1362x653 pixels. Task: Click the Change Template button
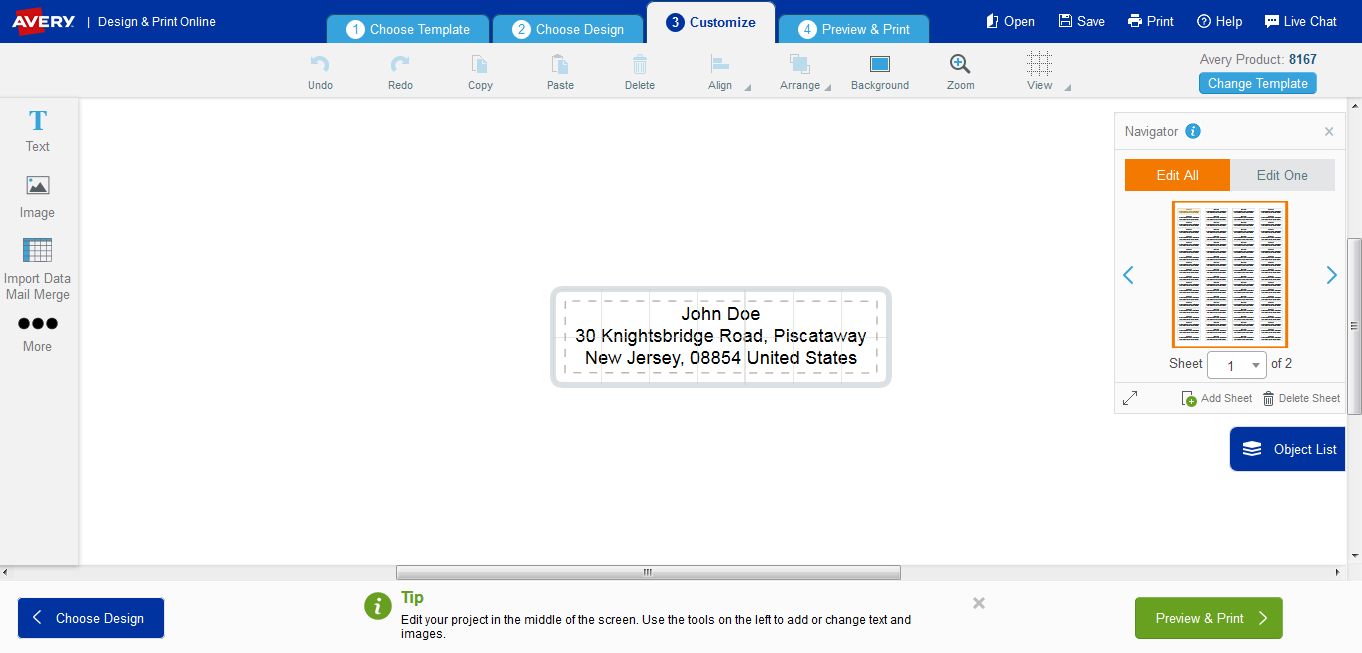(1257, 83)
